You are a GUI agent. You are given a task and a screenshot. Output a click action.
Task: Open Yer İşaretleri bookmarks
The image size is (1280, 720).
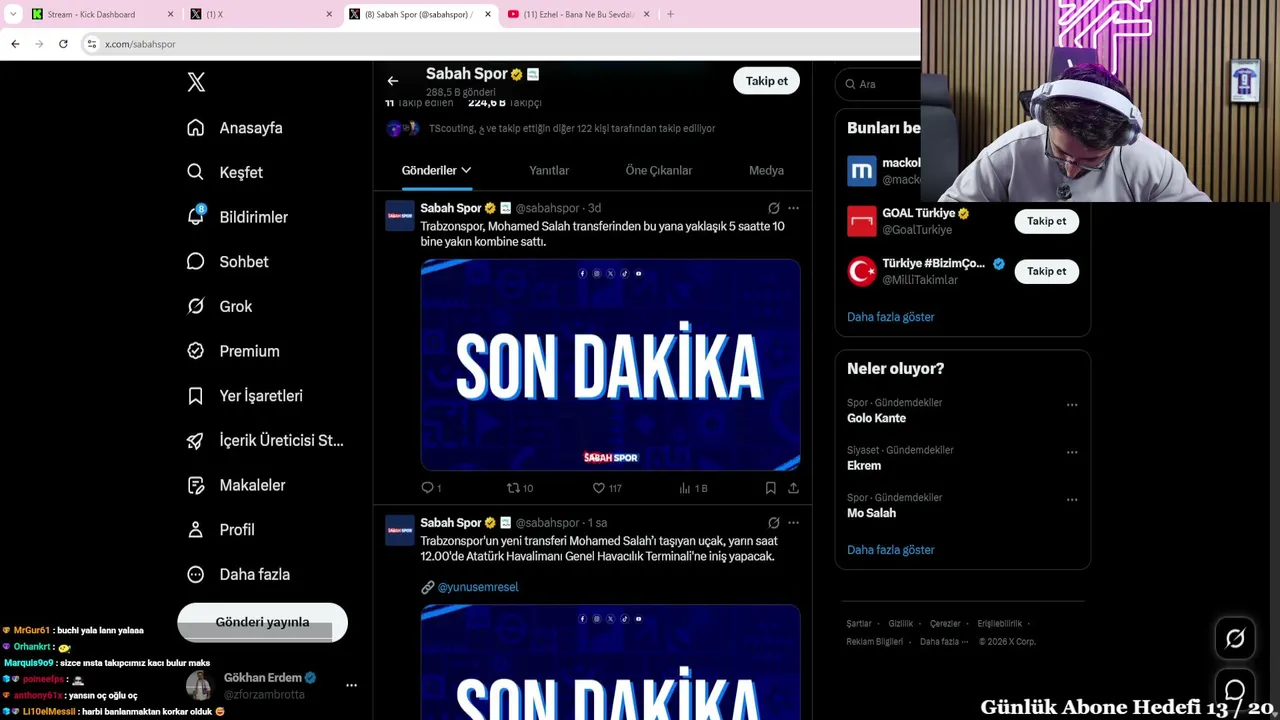[244, 396]
